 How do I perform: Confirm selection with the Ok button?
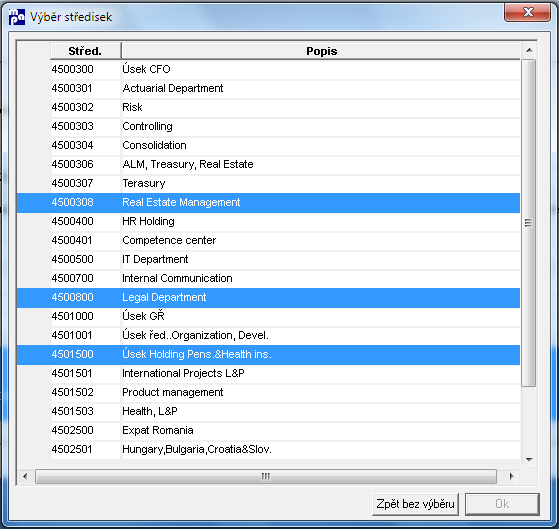(502, 504)
